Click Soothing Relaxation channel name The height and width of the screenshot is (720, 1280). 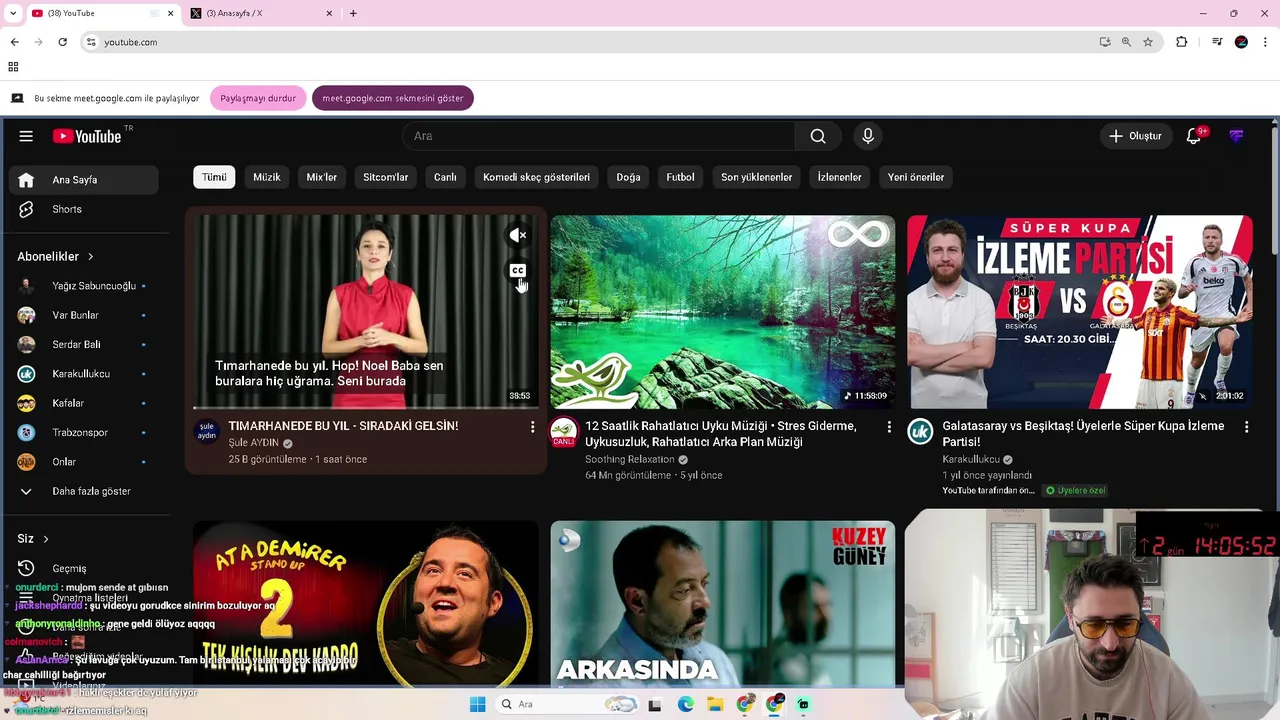click(x=630, y=459)
